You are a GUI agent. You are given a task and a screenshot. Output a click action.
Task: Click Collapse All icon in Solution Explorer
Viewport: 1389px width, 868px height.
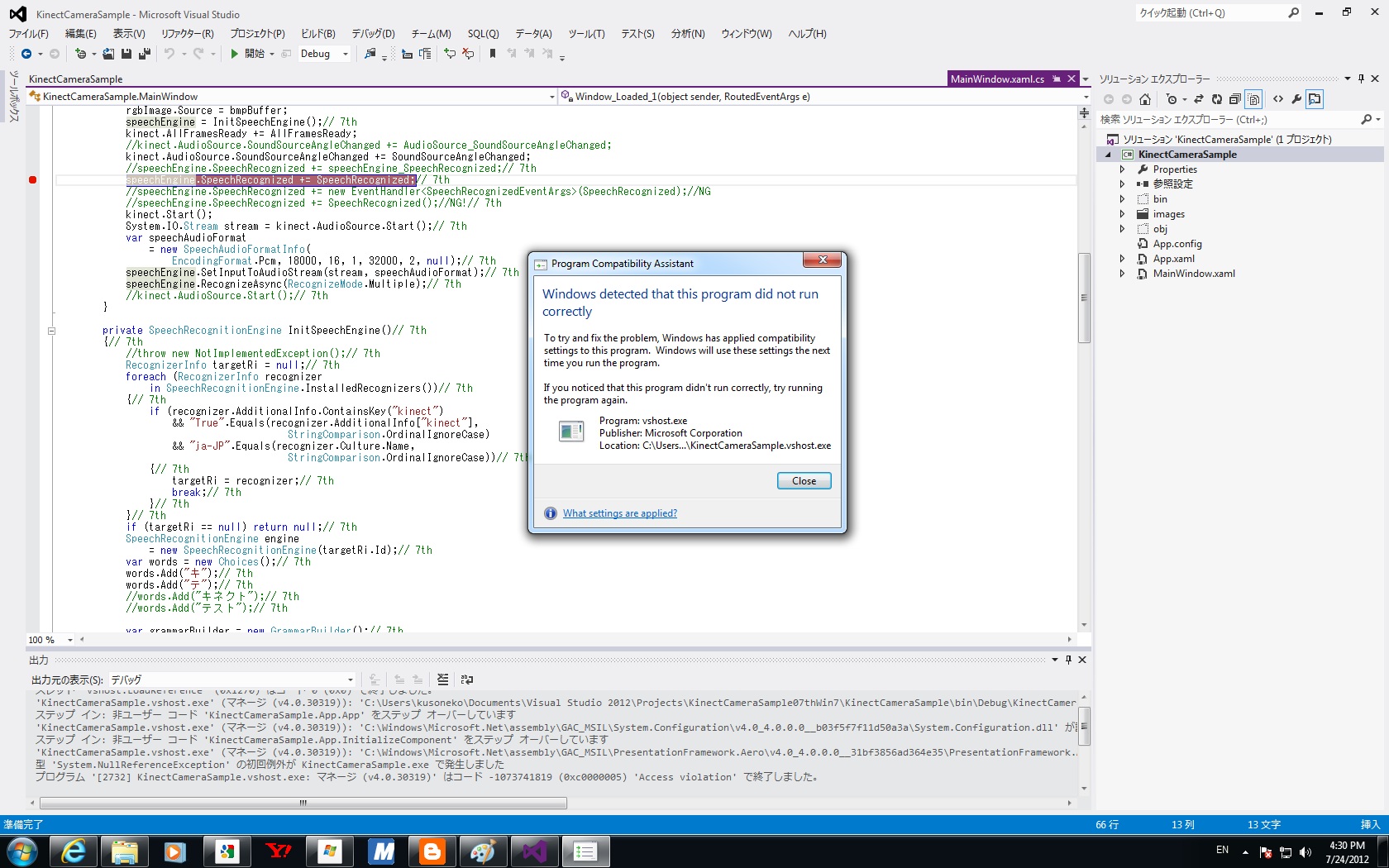(1234, 99)
